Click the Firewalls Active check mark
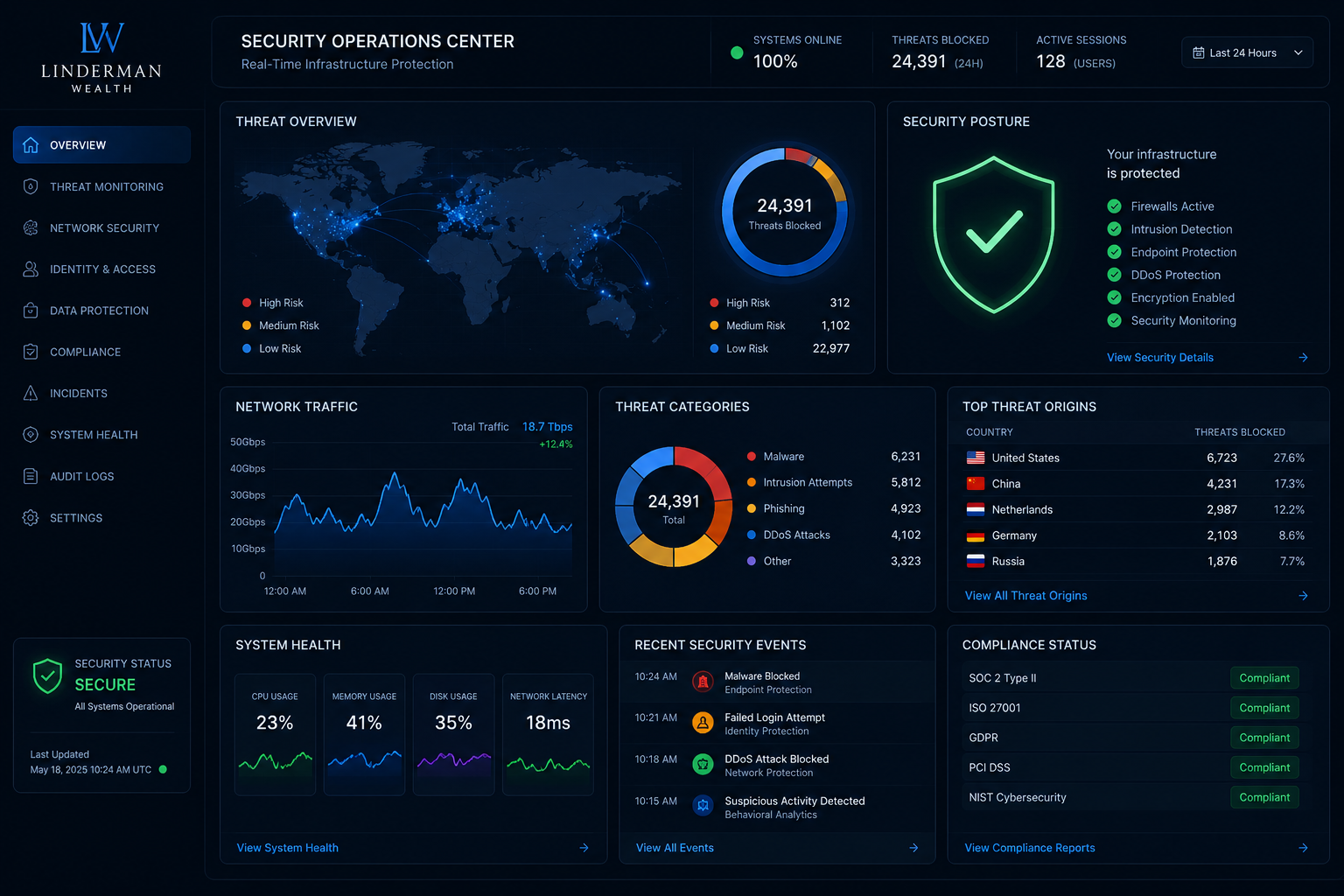Image resolution: width=1344 pixels, height=896 pixels. coord(1114,206)
